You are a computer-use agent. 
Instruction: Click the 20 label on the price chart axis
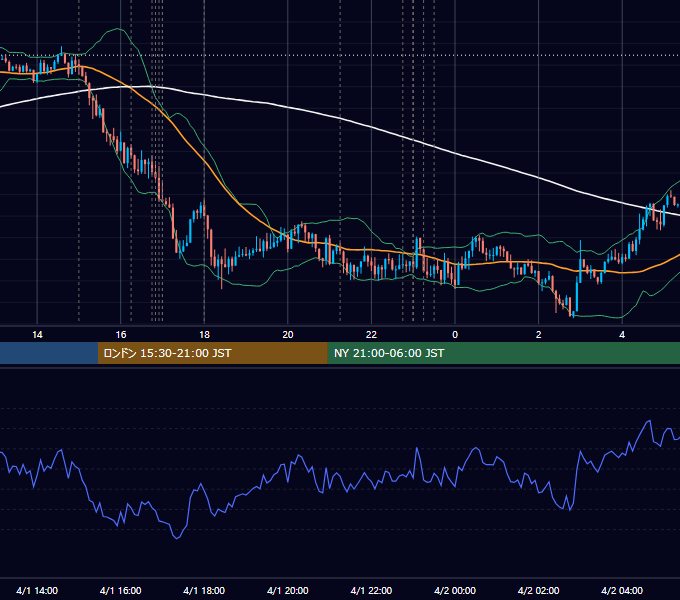[x=288, y=335]
